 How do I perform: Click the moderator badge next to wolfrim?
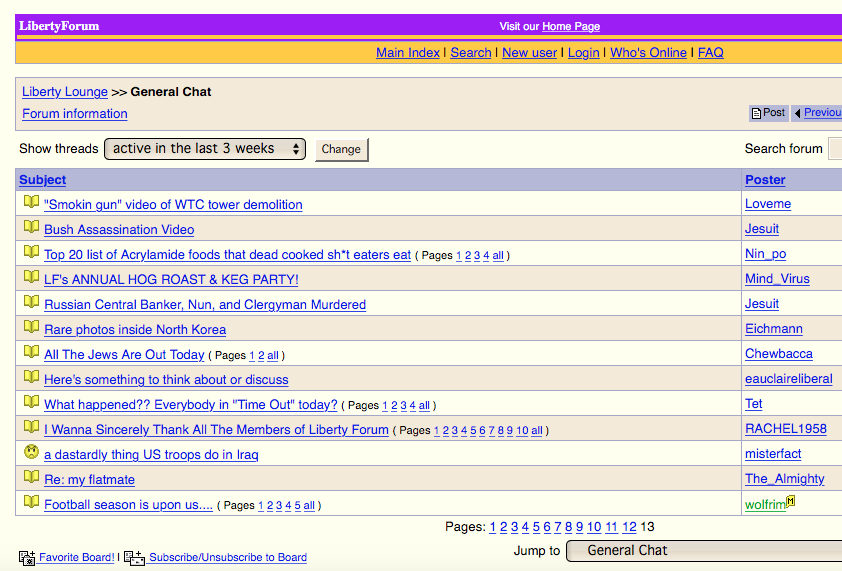(790, 502)
